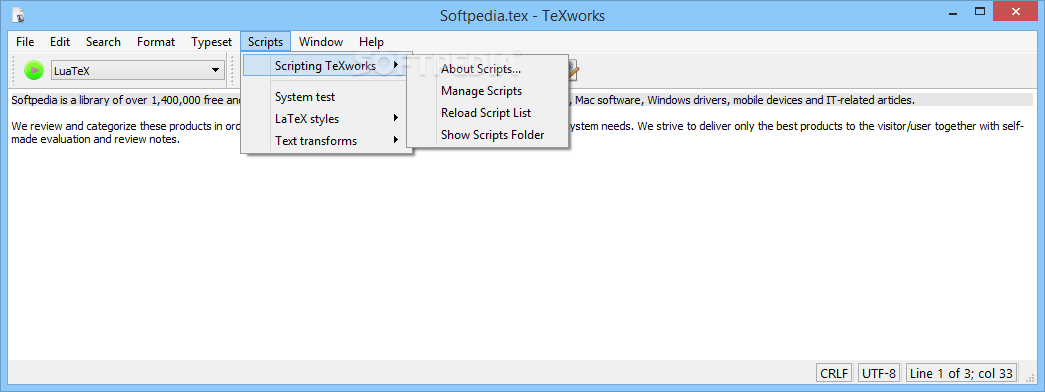Open the Format menu
The width and height of the screenshot is (1045, 392).
156,42
